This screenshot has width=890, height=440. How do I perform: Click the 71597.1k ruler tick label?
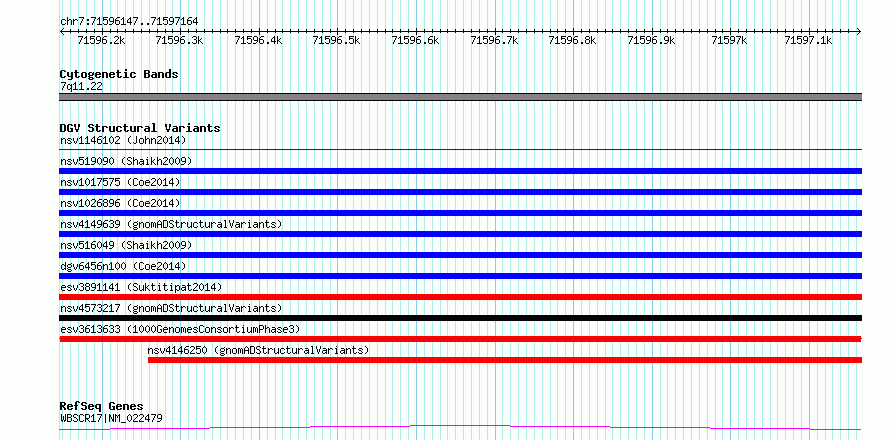coord(808,40)
